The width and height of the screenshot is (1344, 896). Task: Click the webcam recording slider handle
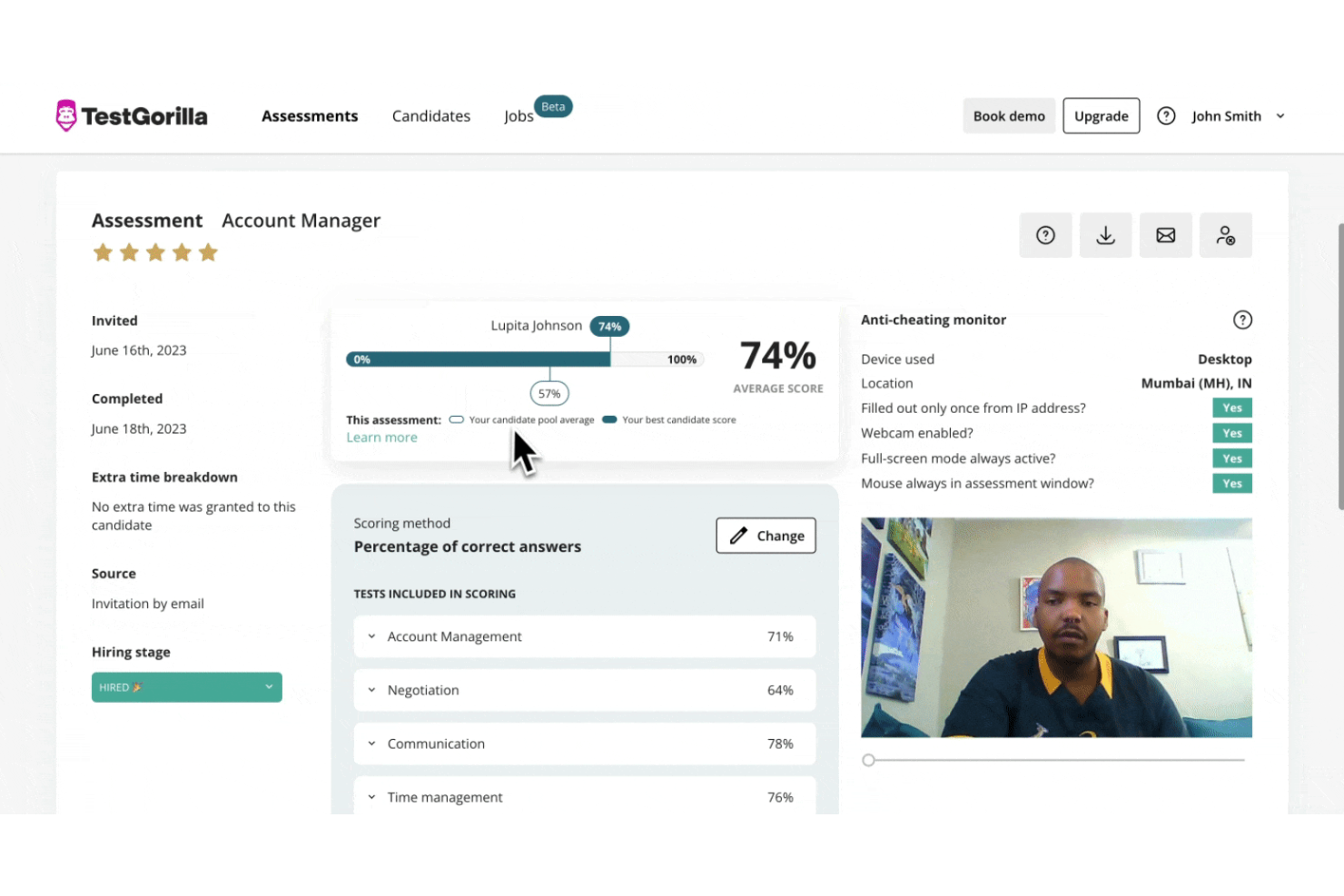(868, 760)
